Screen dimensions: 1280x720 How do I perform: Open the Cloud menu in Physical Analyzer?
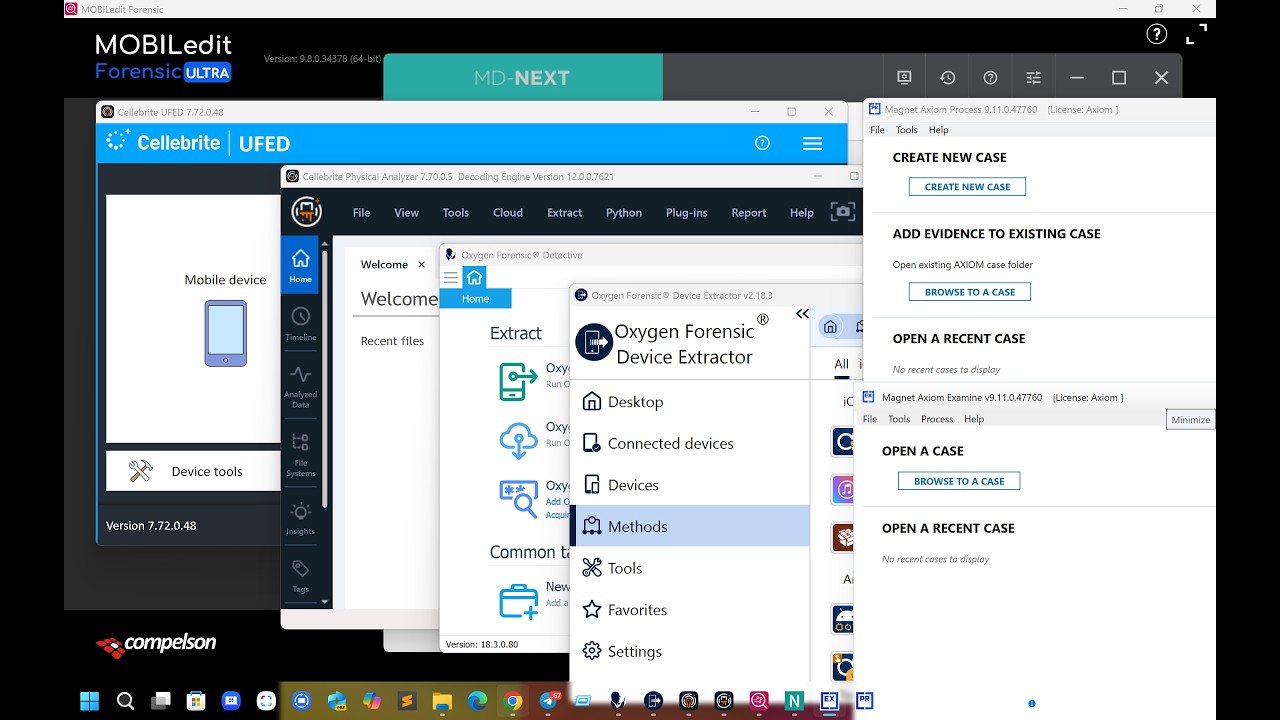[x=508, y=212]
